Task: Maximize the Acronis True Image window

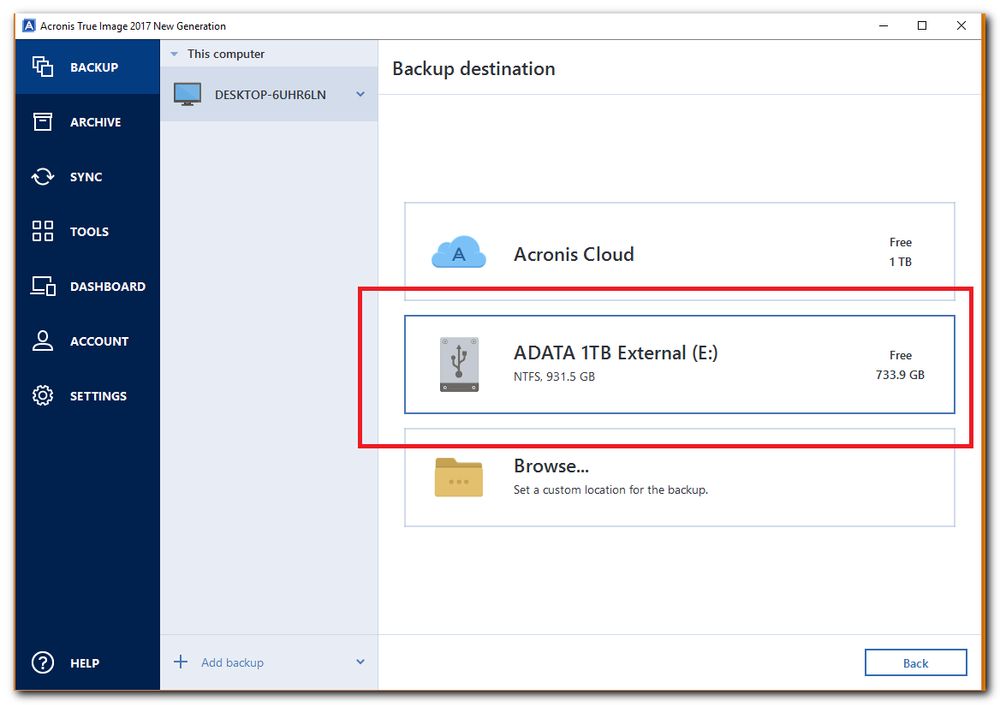Action: [922, 26]
